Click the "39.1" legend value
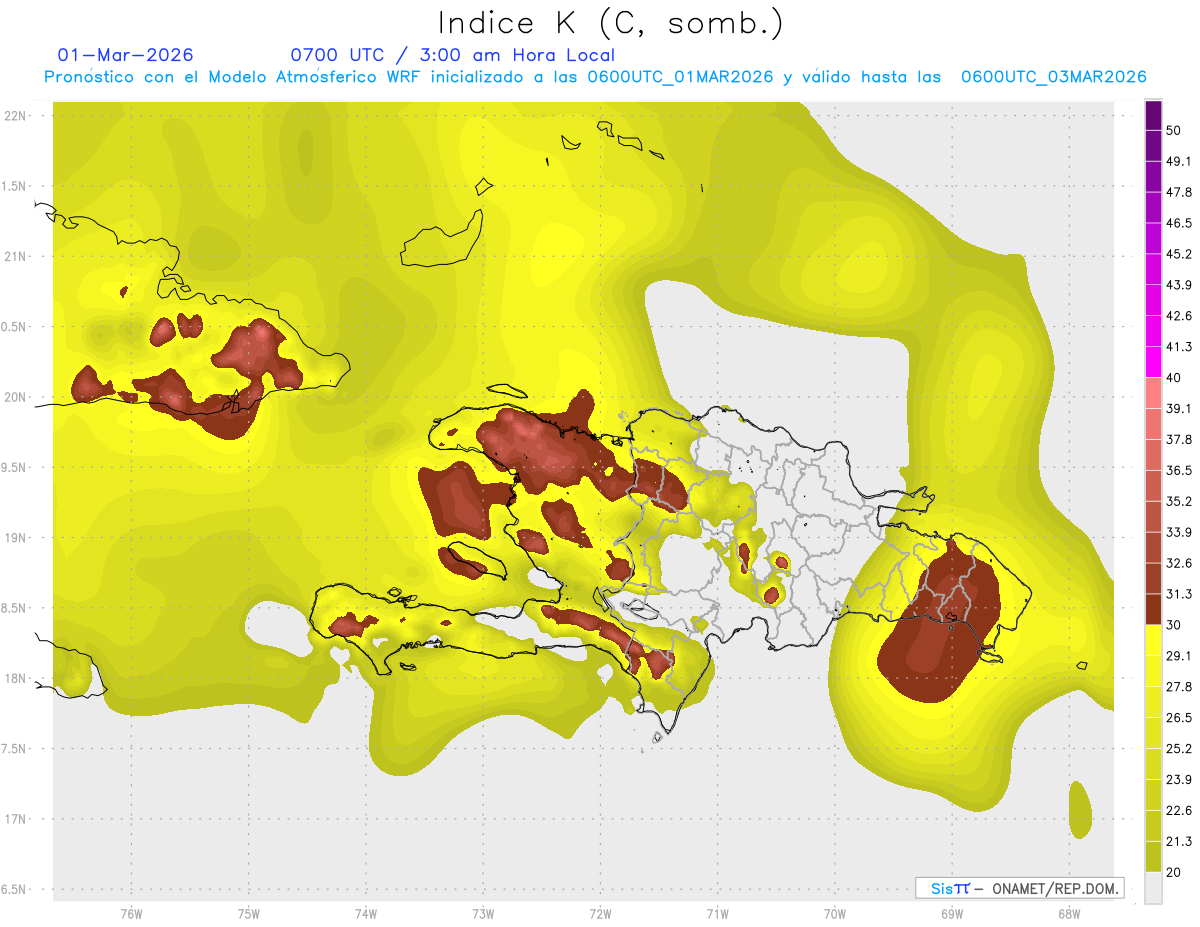The height and width of the screenshot is (927, 1200). [1179, 408]
